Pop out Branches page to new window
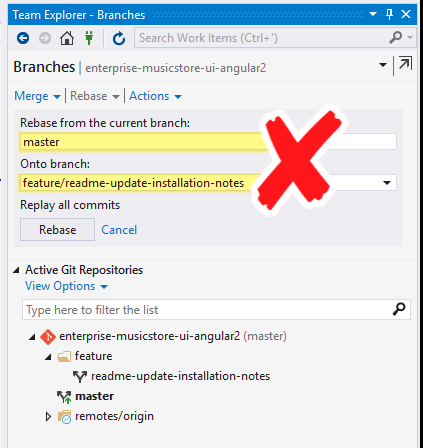The height and width of the screenshot is (448, 423). pos(405,63)
